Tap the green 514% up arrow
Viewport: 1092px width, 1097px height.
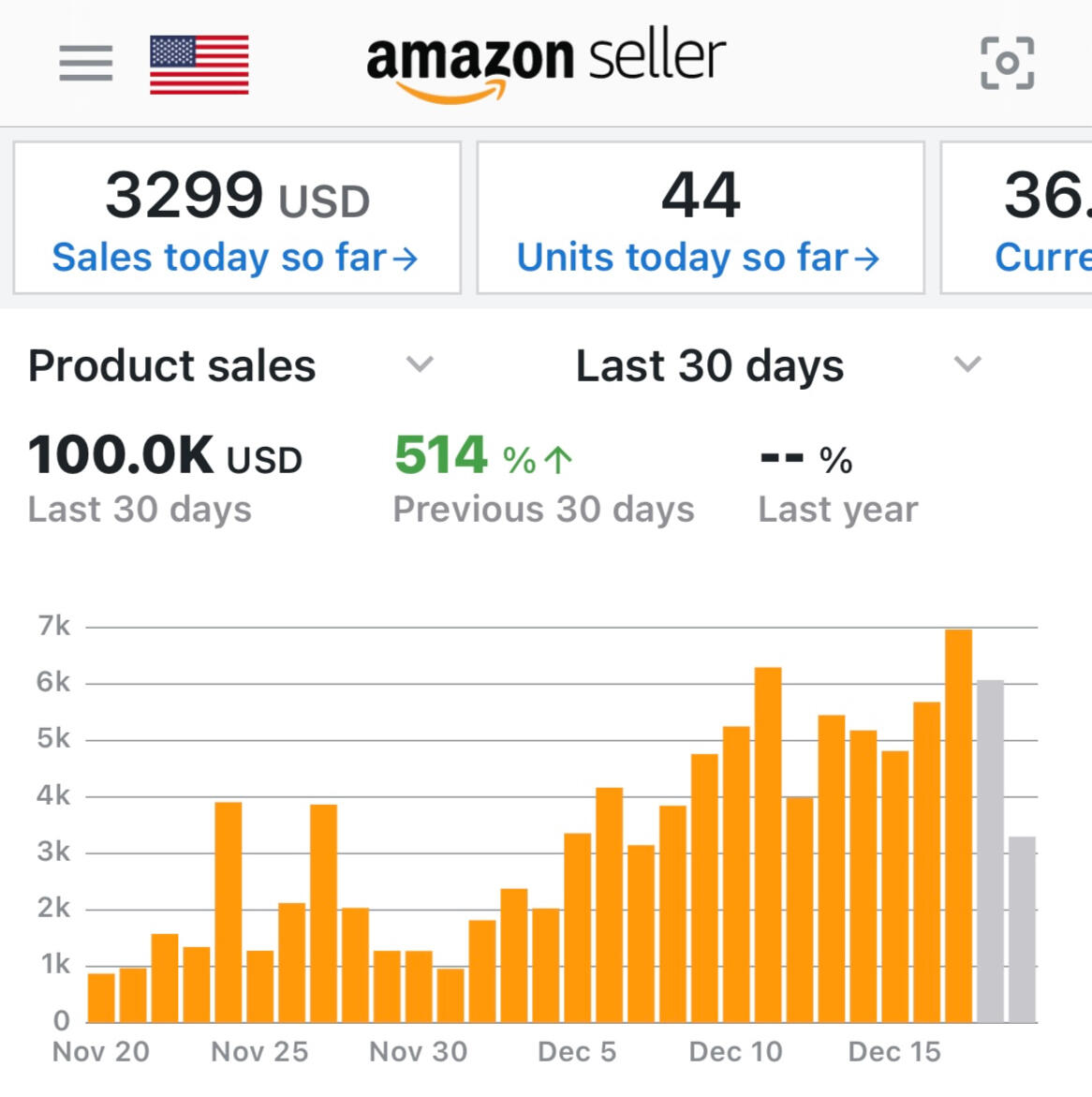click(x=558, y=459)
